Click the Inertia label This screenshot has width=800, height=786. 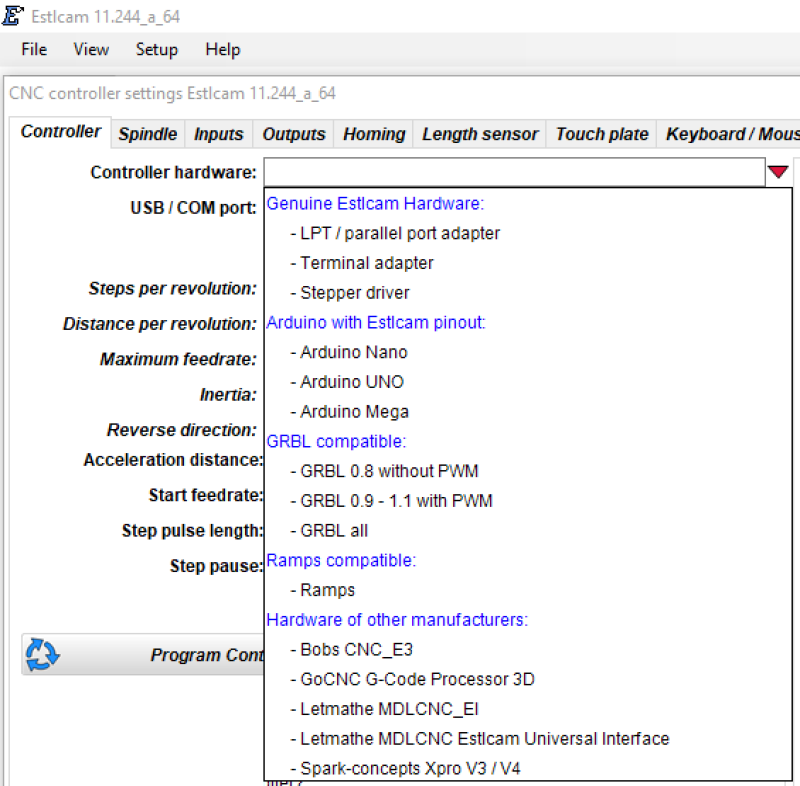(x=228, y=395)
